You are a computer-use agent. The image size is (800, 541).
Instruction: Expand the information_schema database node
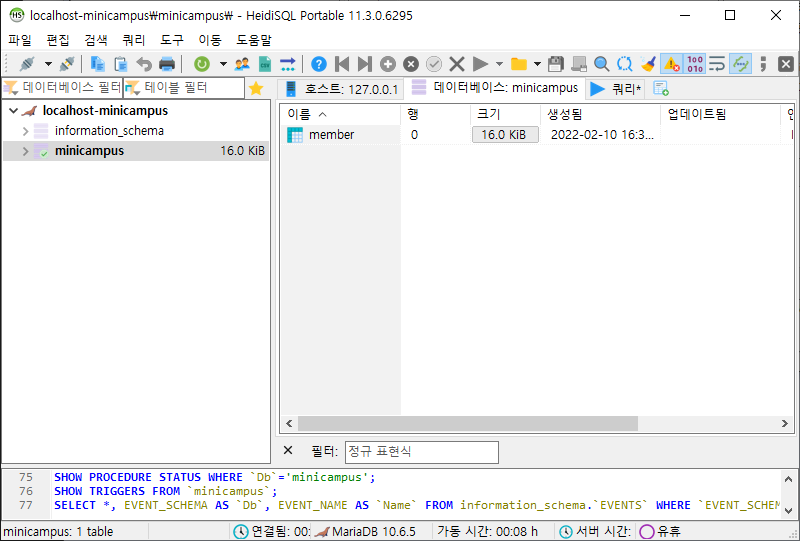26,131
